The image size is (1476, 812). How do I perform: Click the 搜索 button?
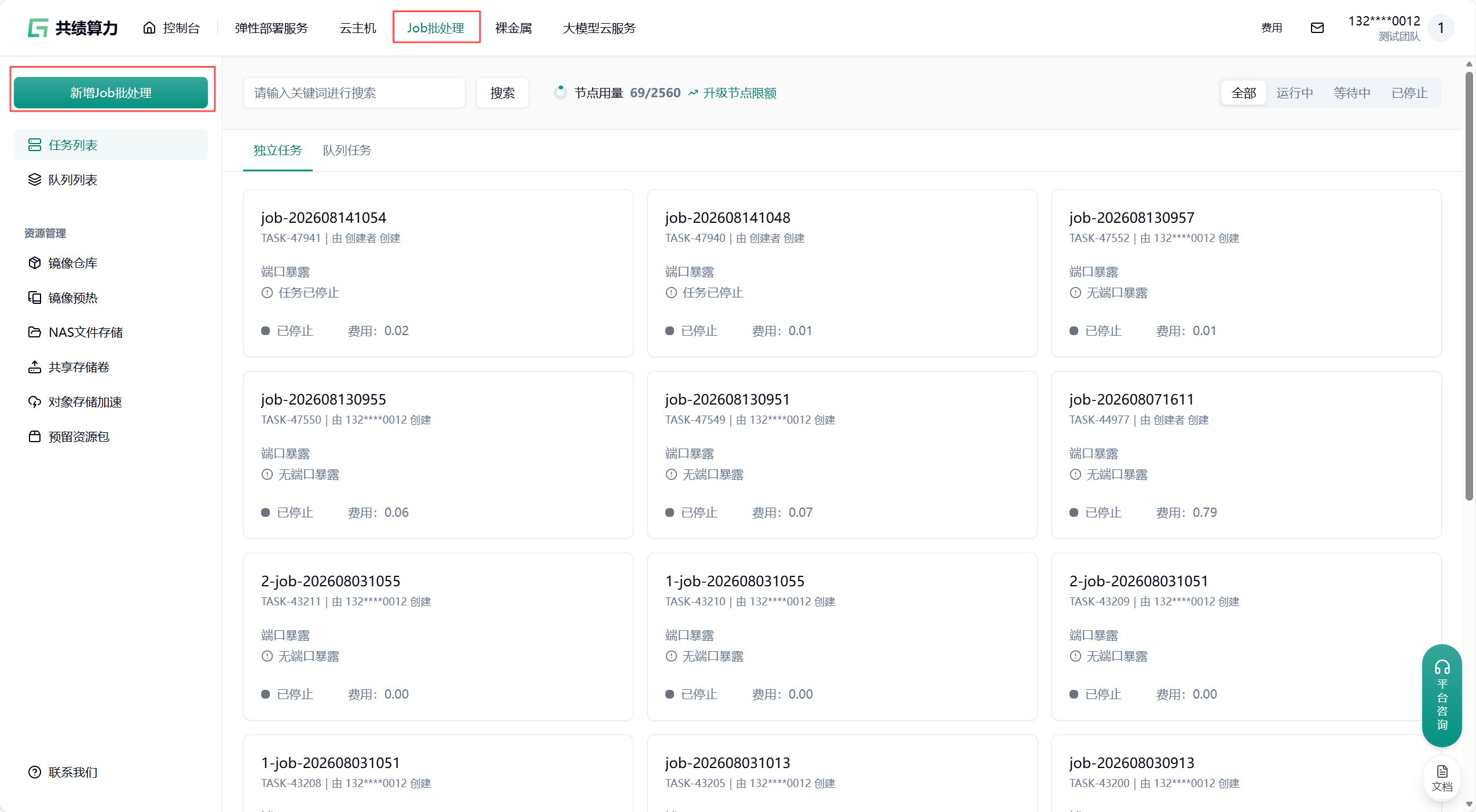click(x=503, y=93)
